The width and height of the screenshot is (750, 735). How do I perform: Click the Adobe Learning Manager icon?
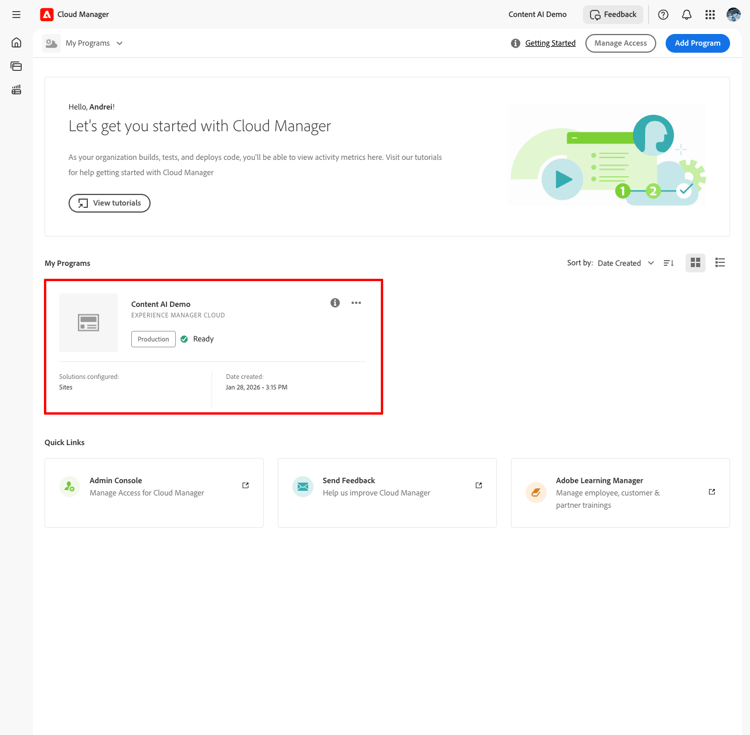(536, 493)
